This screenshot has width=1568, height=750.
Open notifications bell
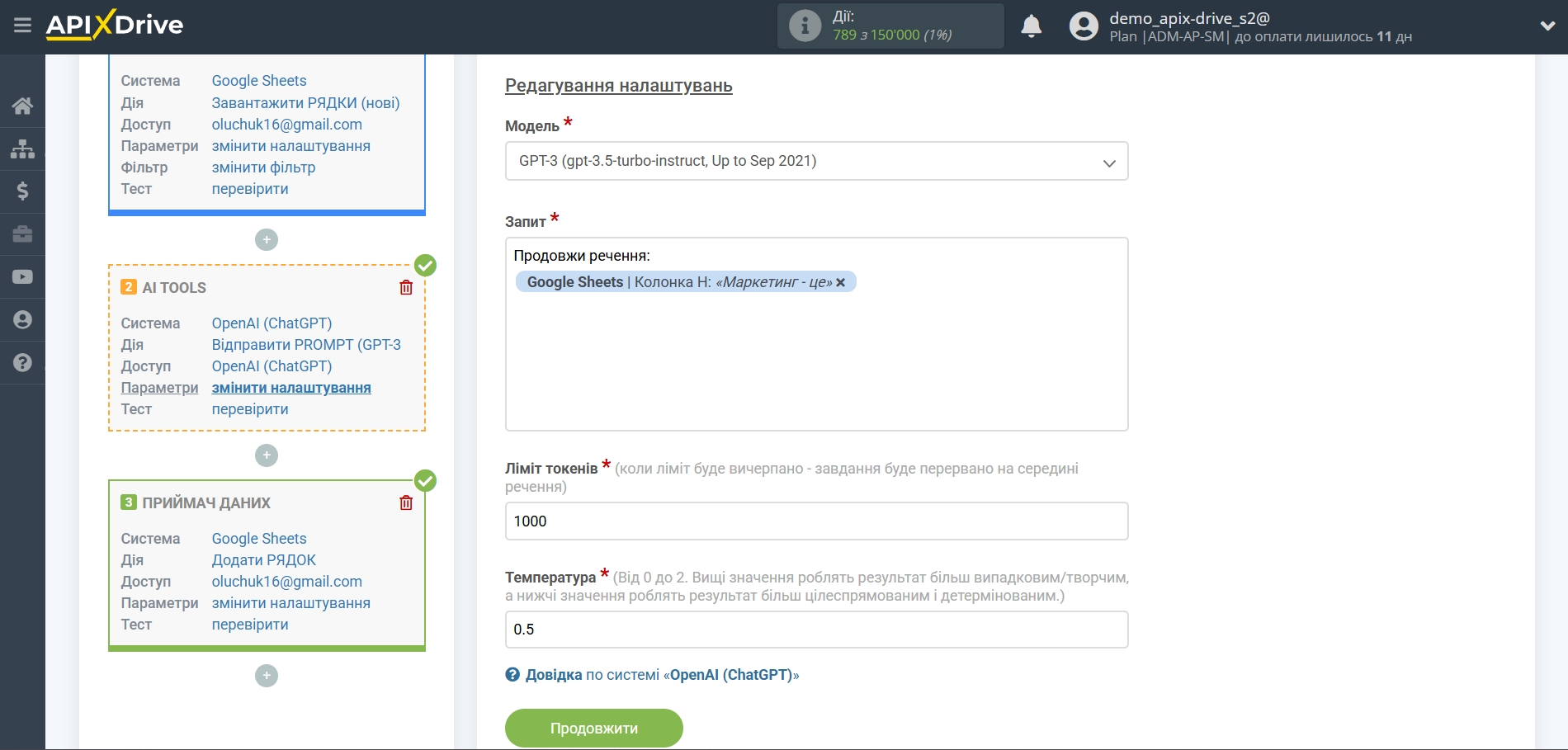coord(1031,26)
